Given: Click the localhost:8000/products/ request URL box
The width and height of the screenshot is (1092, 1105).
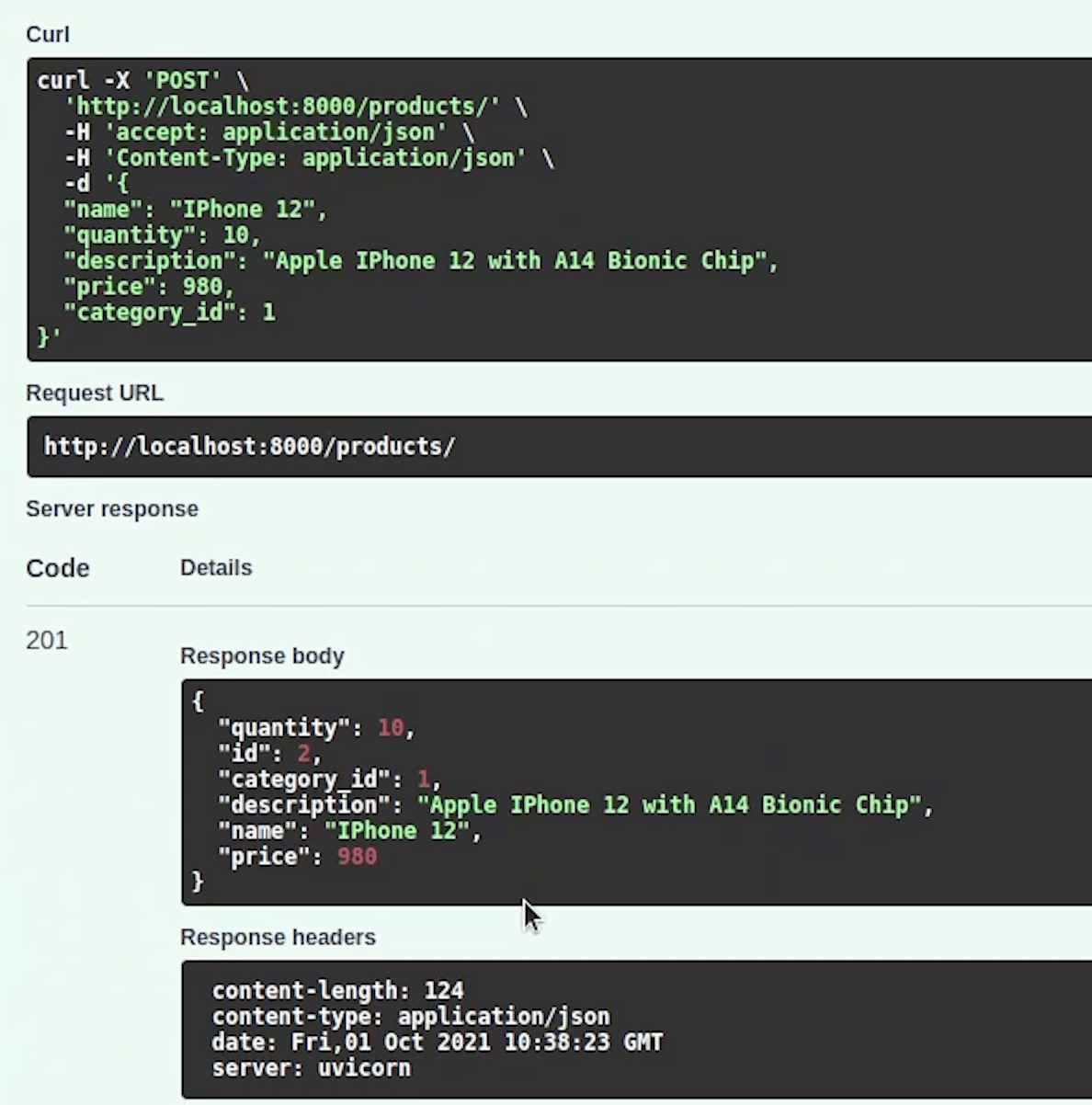Looking at the screenshot, I should point(249,447).
